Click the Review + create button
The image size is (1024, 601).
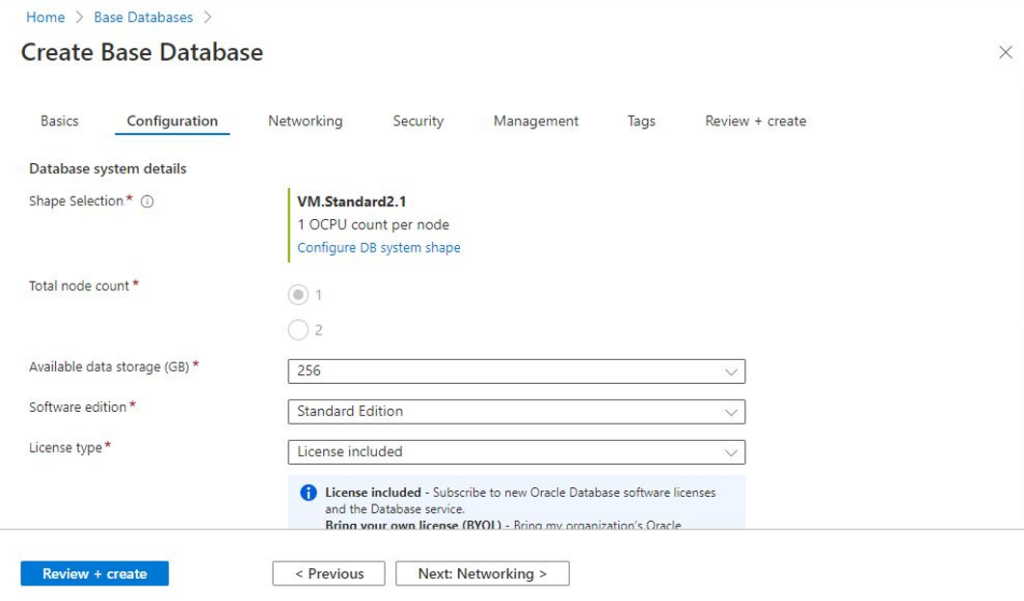[x=94, y=573]
